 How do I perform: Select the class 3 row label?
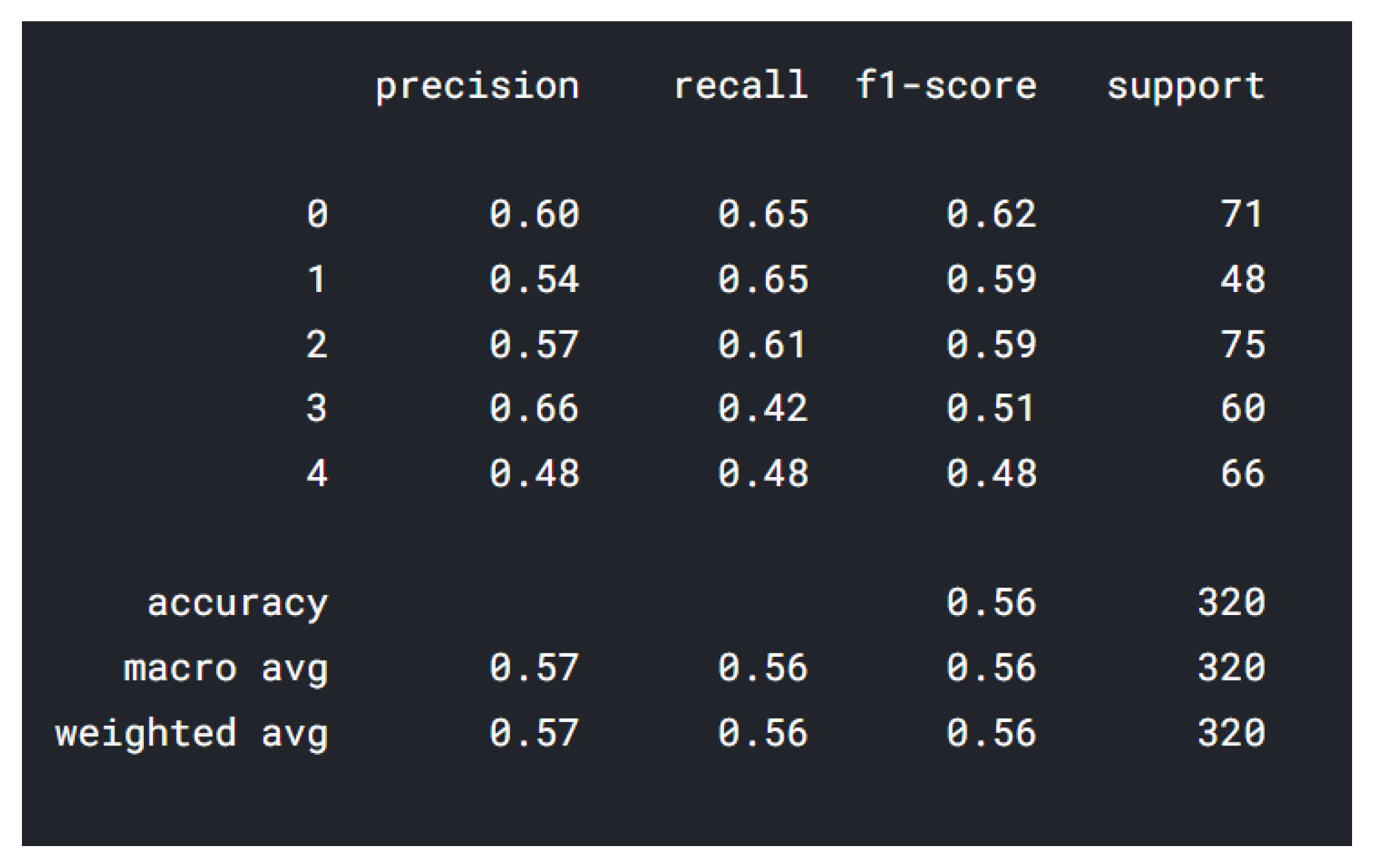point(317,409)
